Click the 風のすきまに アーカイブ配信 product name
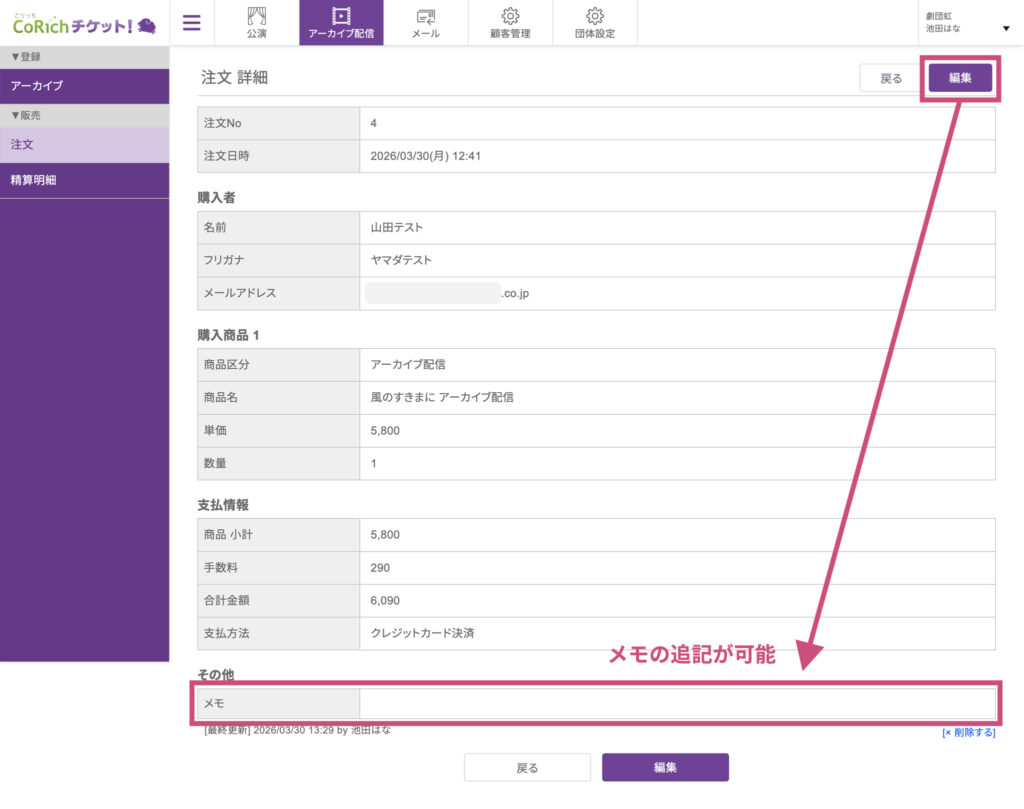 pos(442,397)
